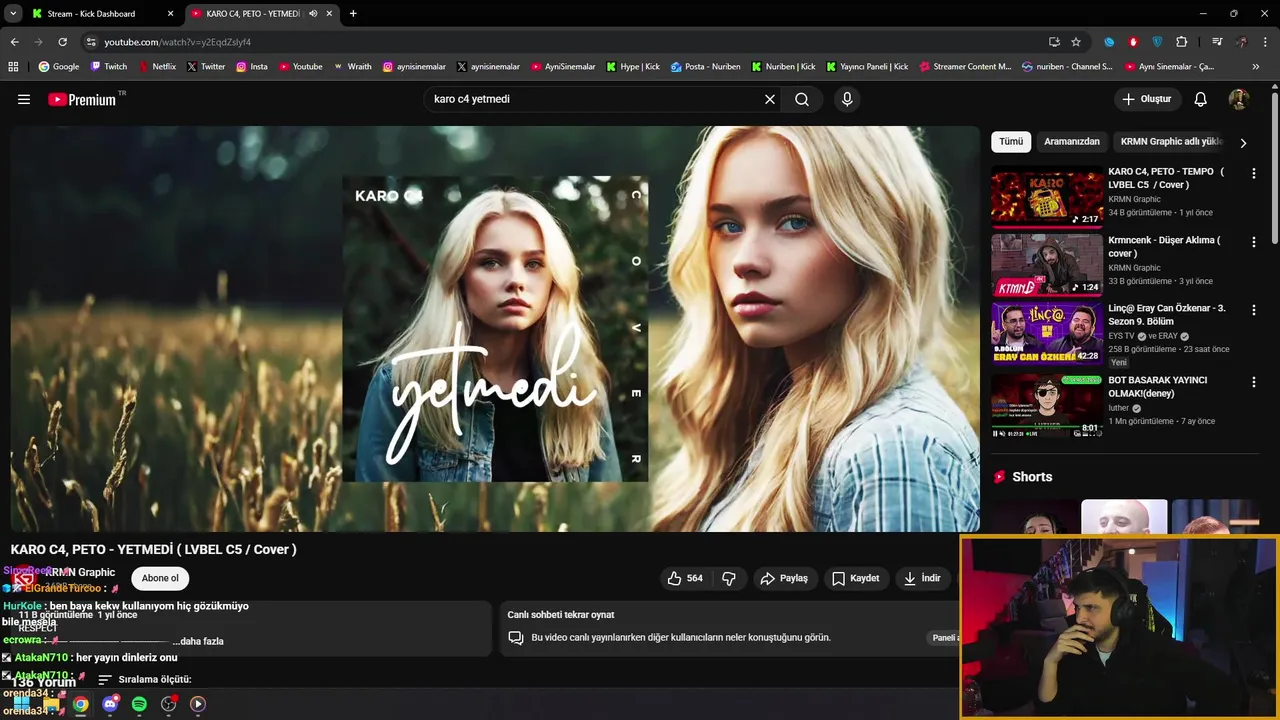Open options menu for Linç@ Eray video
Screen dimensions: 1280x720
(x=1253, y=311)
